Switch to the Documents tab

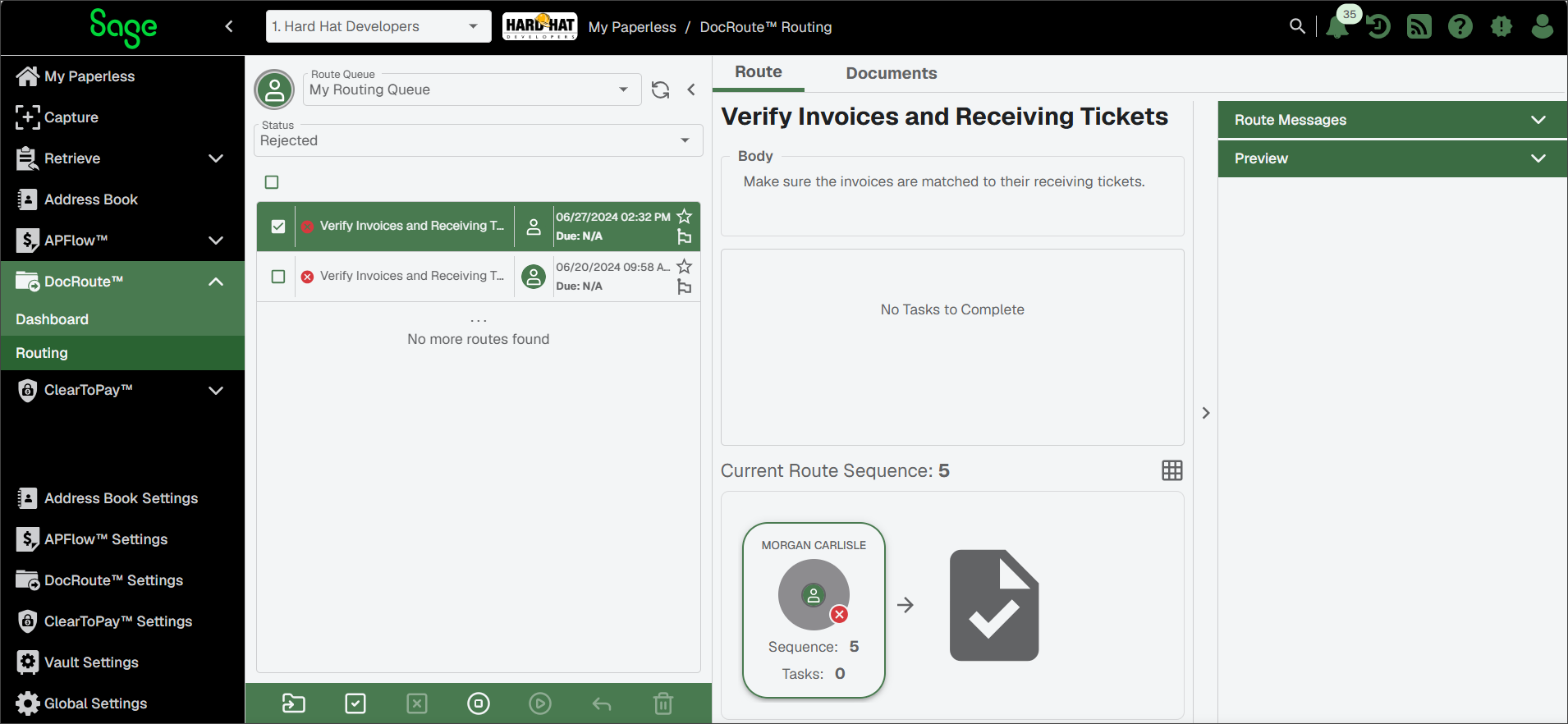[x=892, y=73]
